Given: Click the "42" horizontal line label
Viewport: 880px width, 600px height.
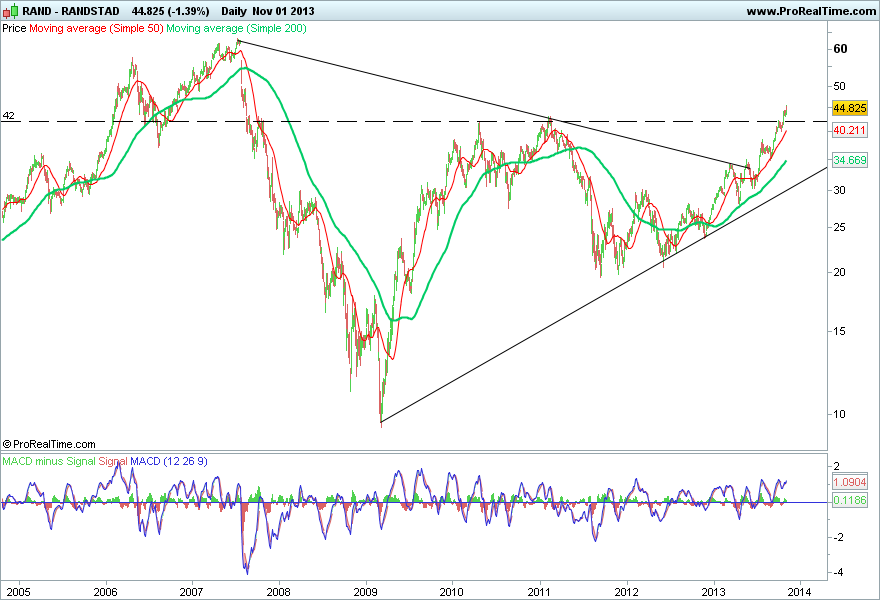Looking at the screenshot, I should (8, 116).
